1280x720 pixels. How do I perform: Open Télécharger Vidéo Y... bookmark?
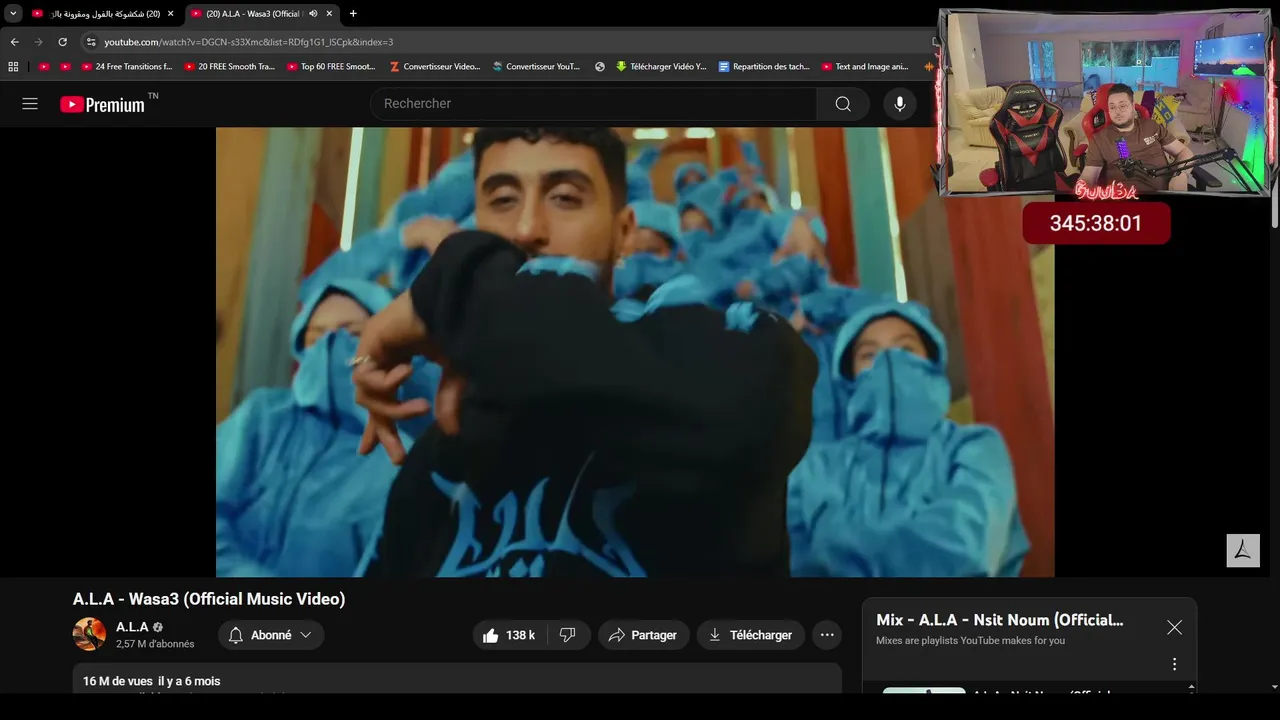(661, 67)
